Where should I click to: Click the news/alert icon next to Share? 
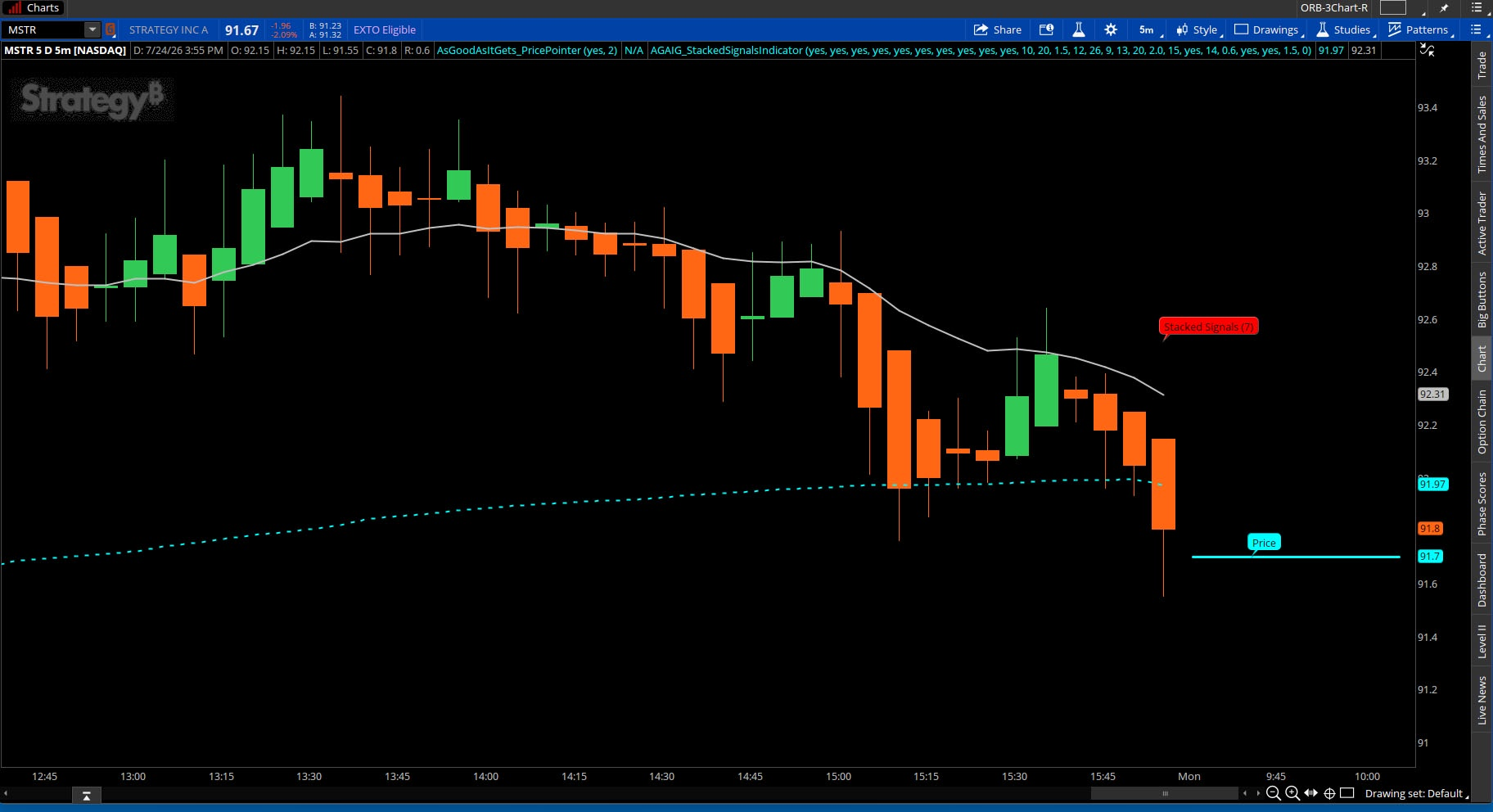[1046, 29]
